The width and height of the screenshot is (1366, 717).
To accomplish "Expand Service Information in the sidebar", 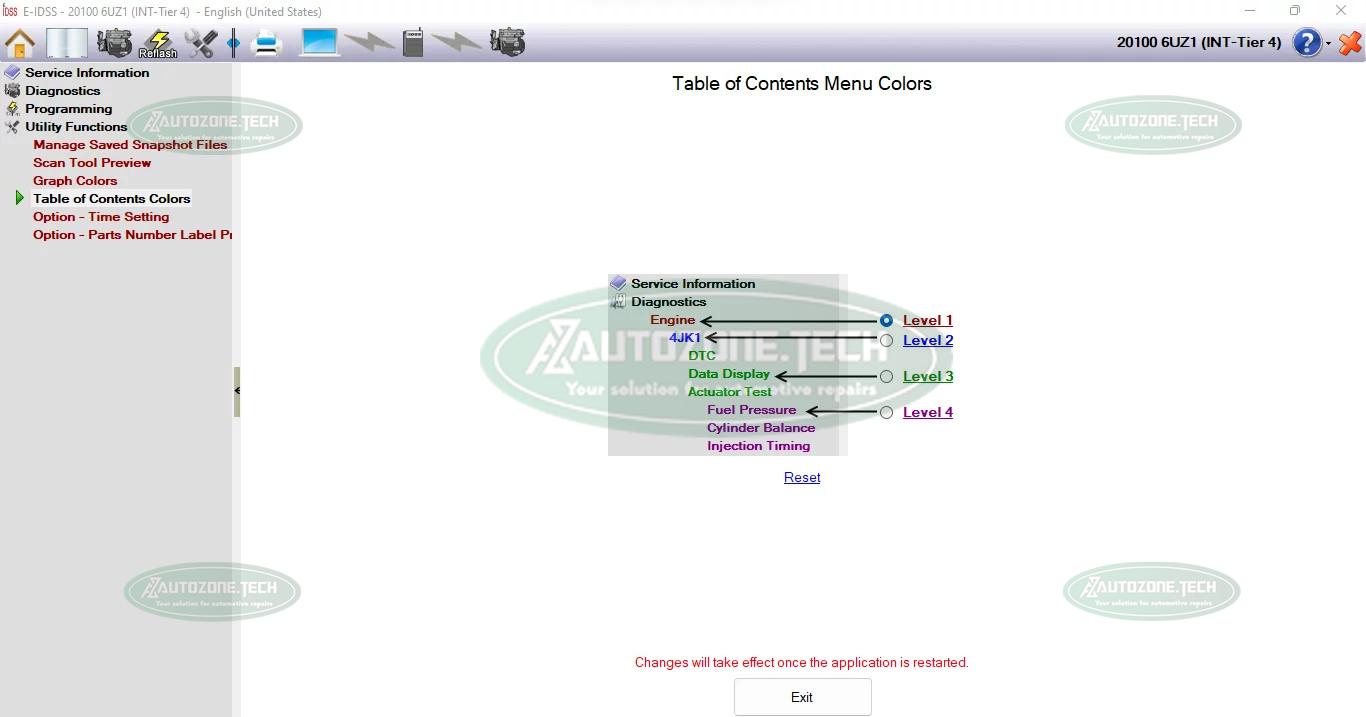I will (87, 73).
